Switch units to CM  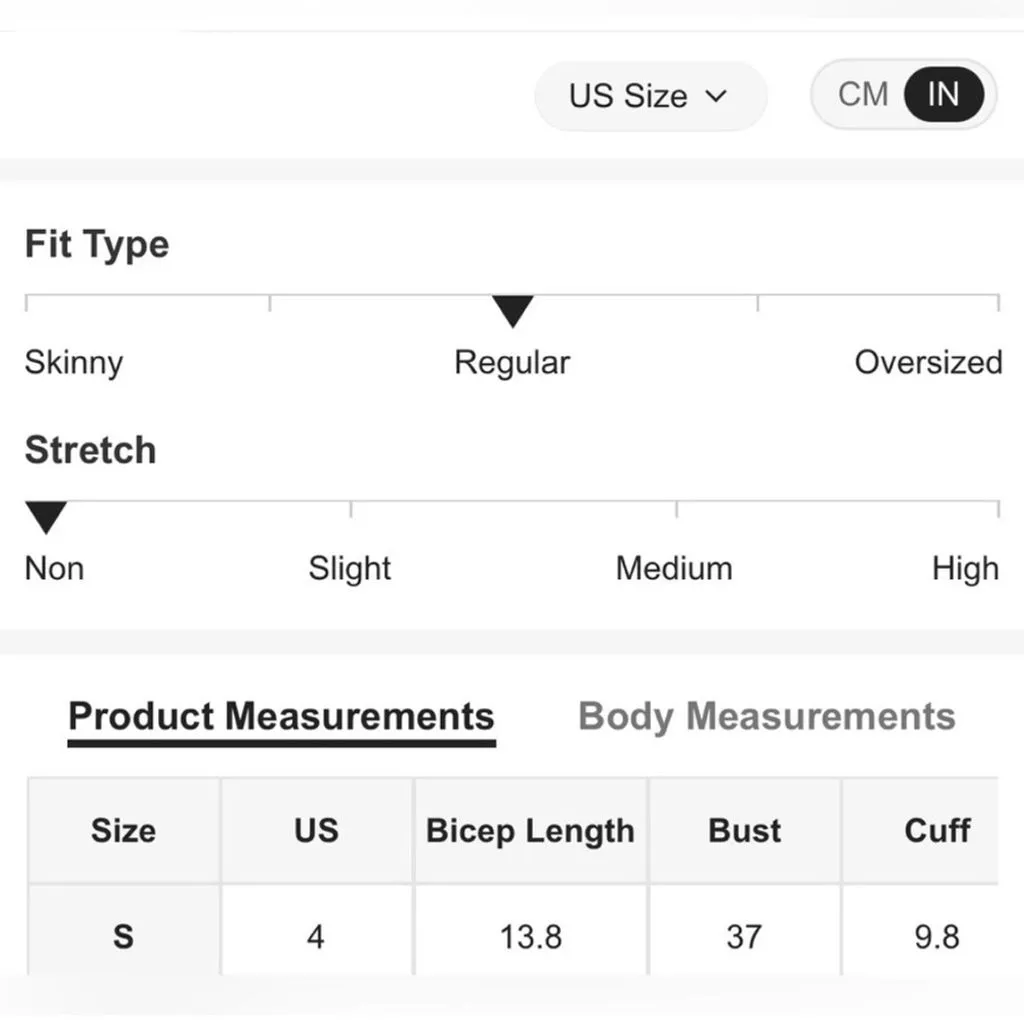point(863,95)
